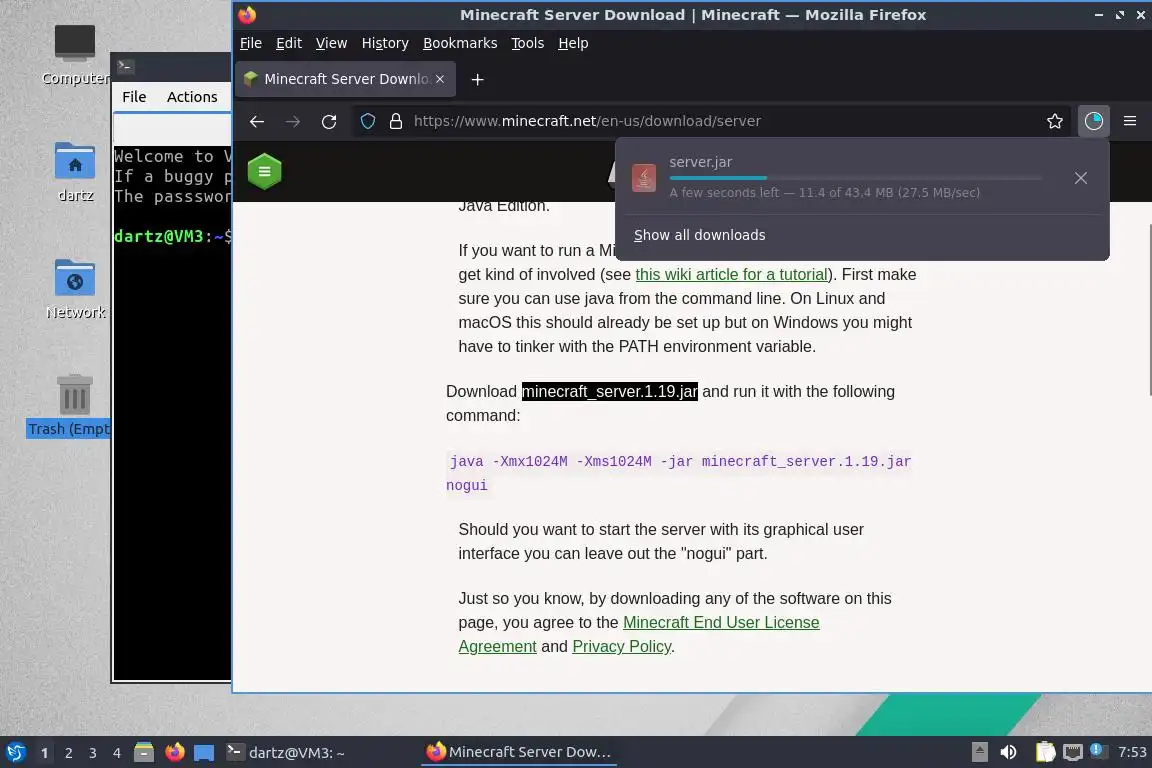Bookmark this page with the star icon

[1055, 121]
